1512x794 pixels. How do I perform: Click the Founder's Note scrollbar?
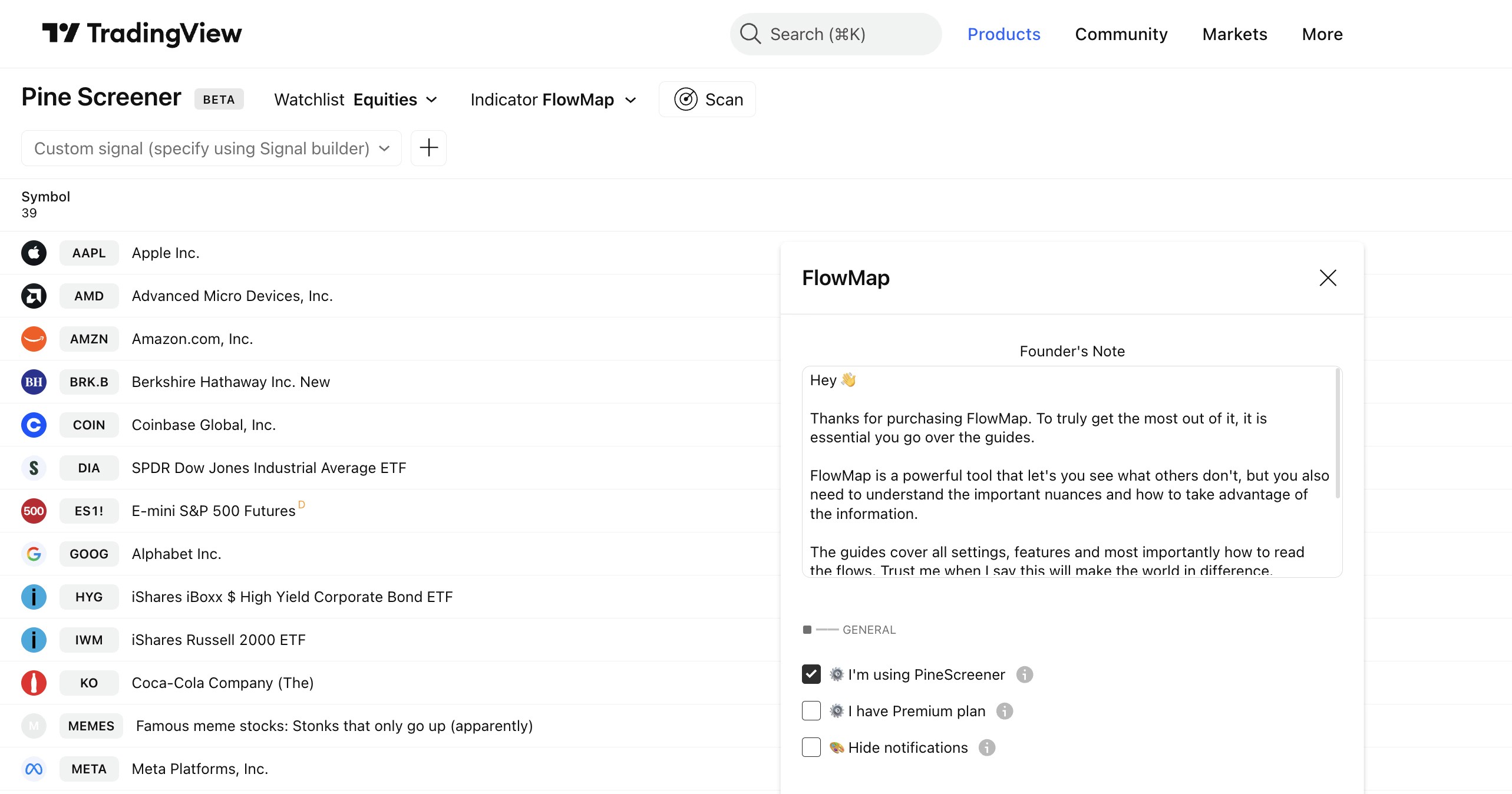(x=1338, y=433)
